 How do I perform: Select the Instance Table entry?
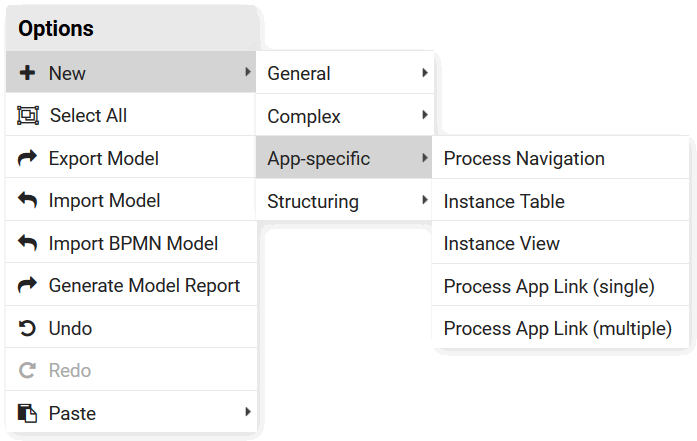(x=504, y=201)
